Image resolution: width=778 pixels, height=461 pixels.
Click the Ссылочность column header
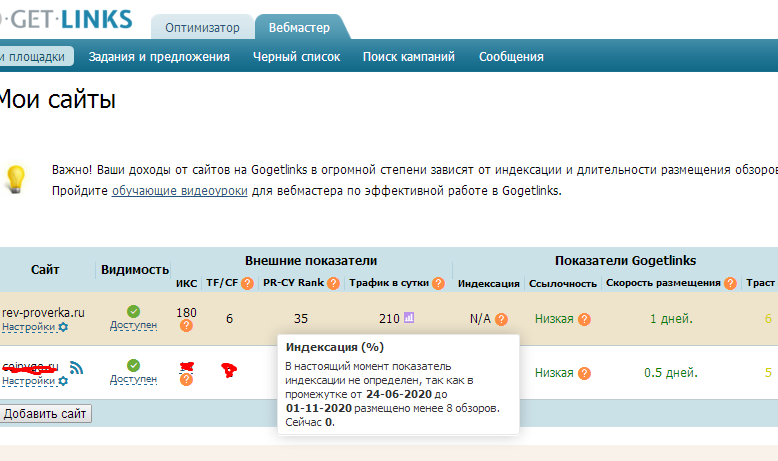coord(563,283)
